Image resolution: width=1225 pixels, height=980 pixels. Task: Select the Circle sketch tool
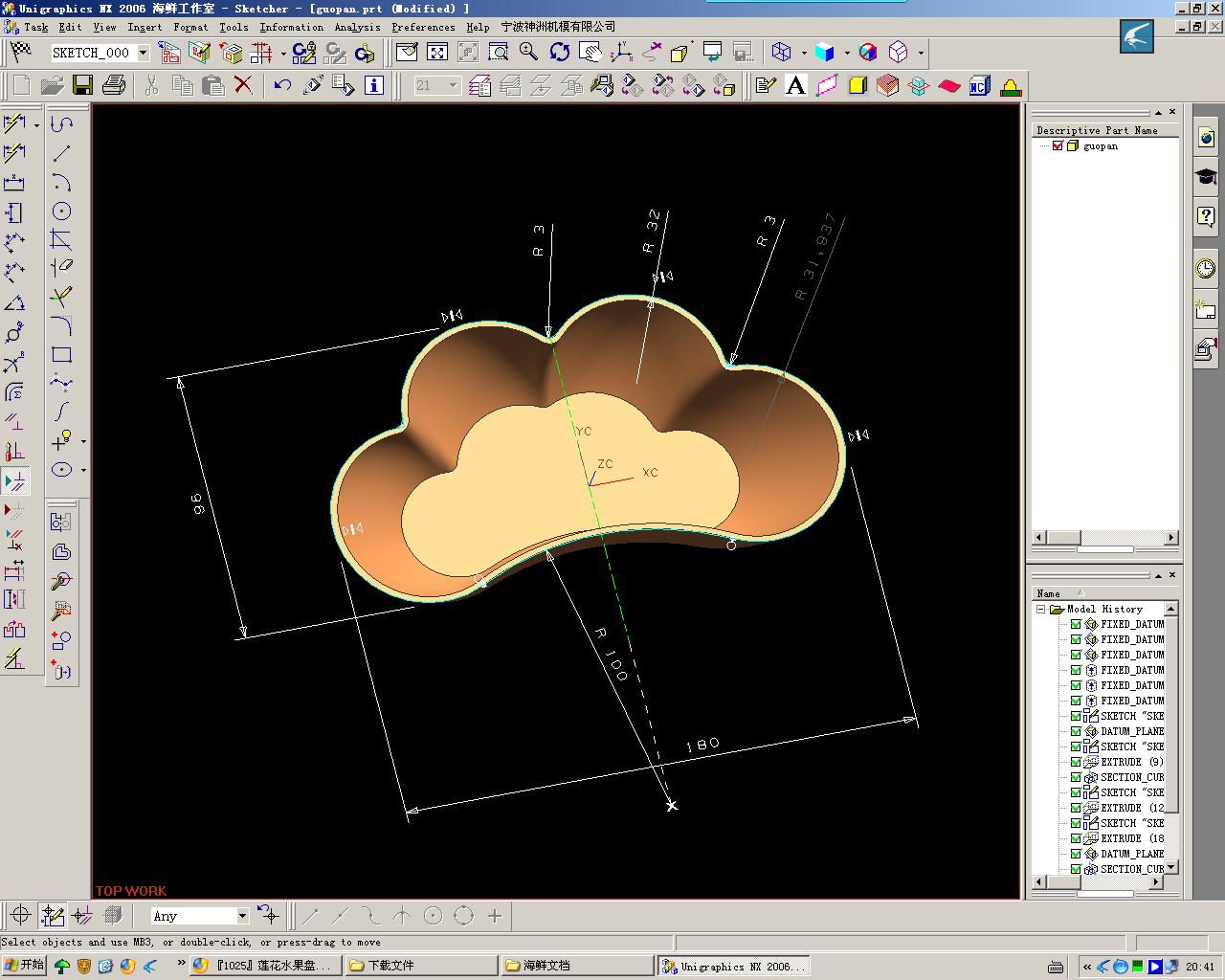point(62,212)
